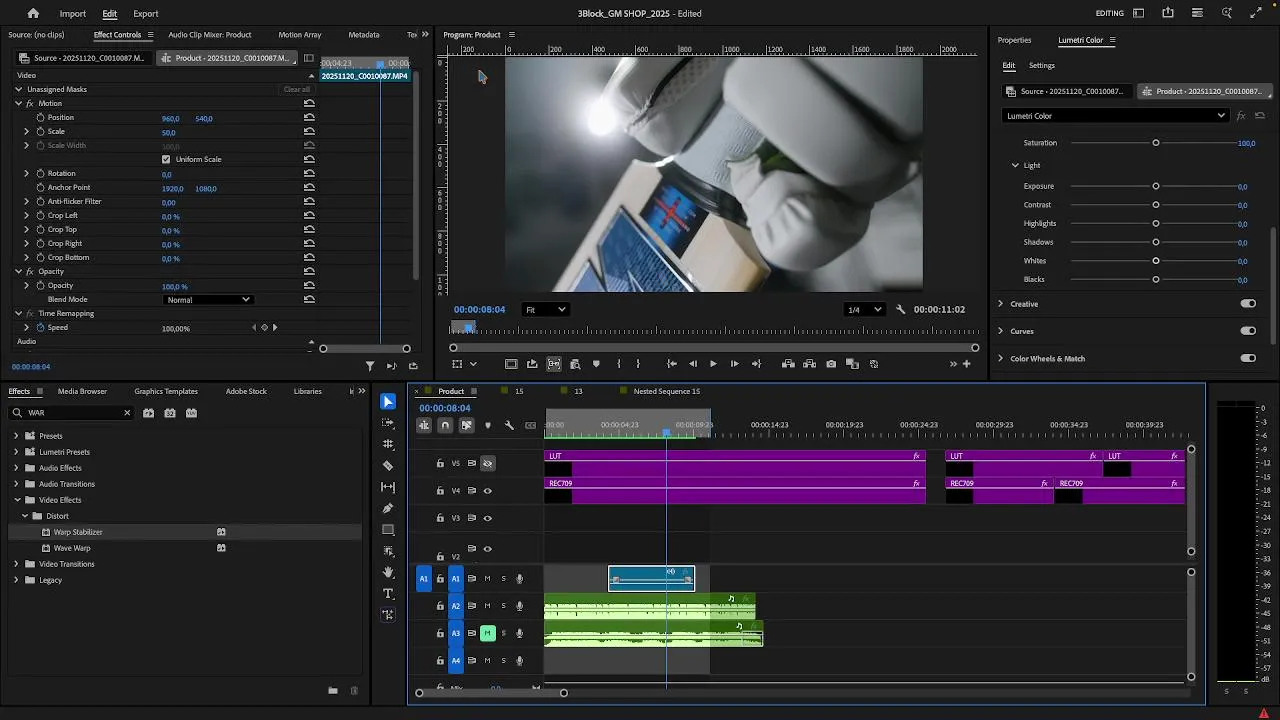The image size is (1280, 720).
Task: Switch to the Media Browser tab
Action: coord(82,391)
